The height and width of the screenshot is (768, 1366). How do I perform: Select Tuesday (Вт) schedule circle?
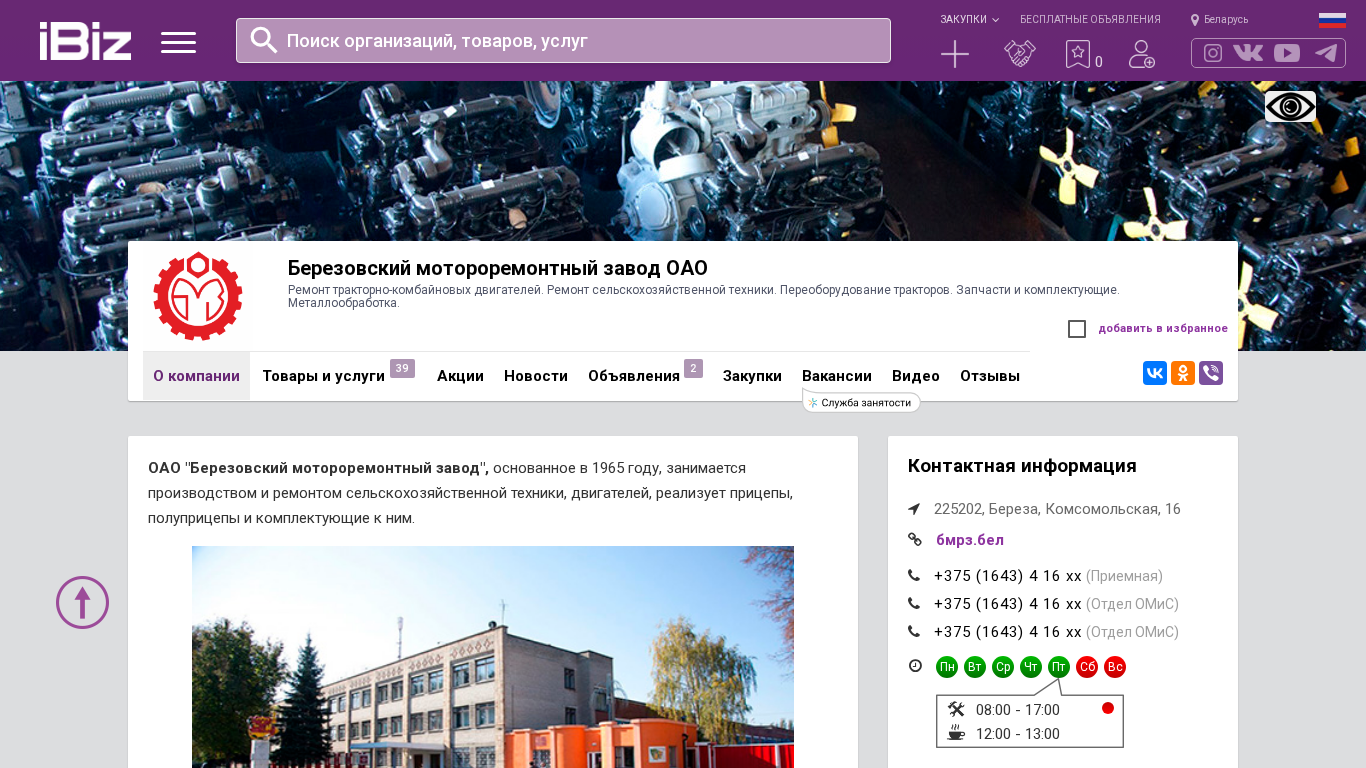[975, 667]
